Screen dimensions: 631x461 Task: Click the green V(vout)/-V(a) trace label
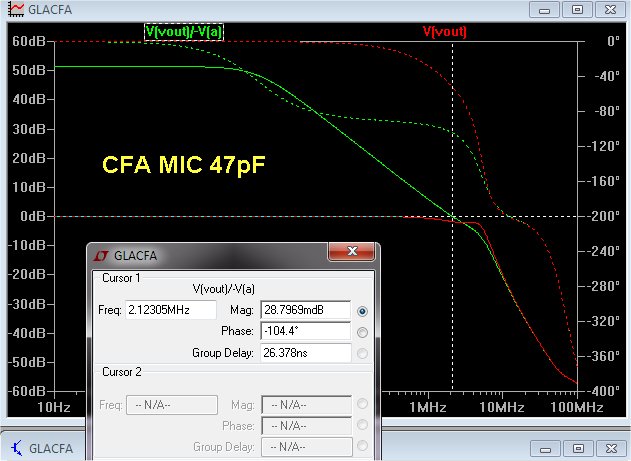point(184,32)
